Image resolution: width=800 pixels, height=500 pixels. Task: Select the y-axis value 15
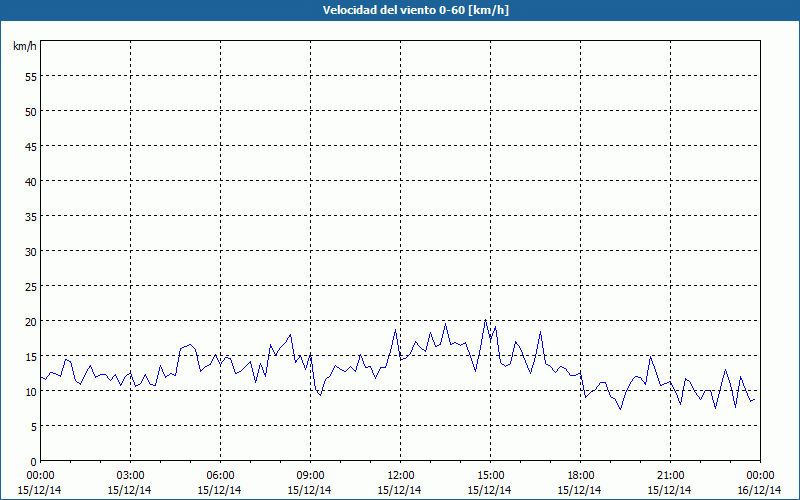click(x=31, y=357)
